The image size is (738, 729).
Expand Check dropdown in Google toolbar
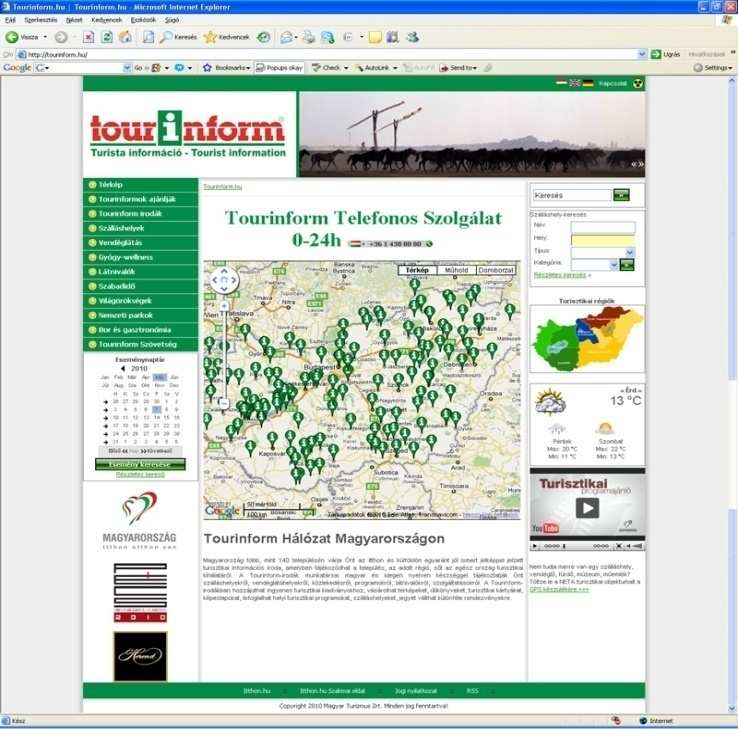(x=346, y=68)
